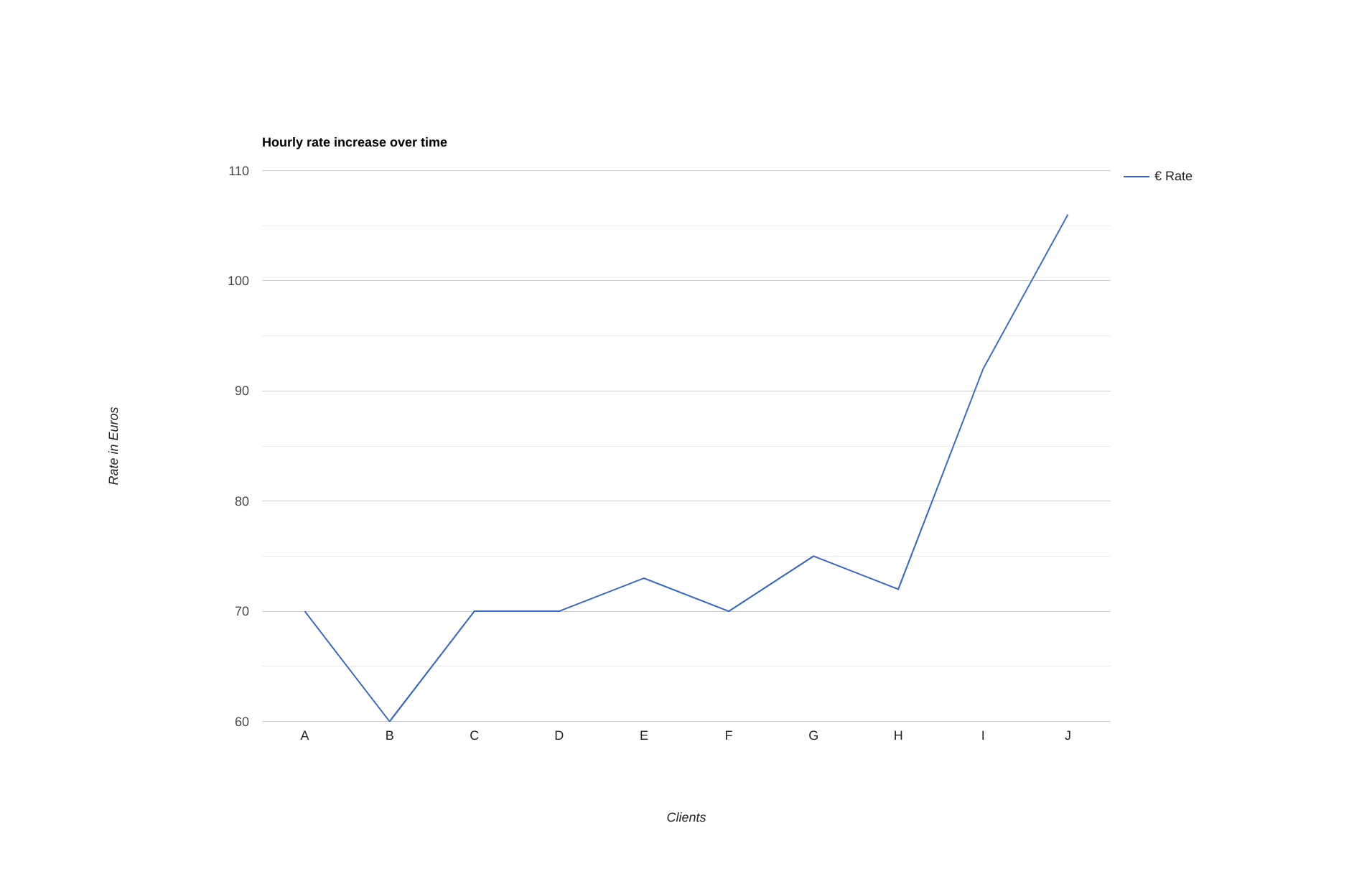Click the y-axis value 80
This screenshot has width=1372, height=892.
click(241, 501)
